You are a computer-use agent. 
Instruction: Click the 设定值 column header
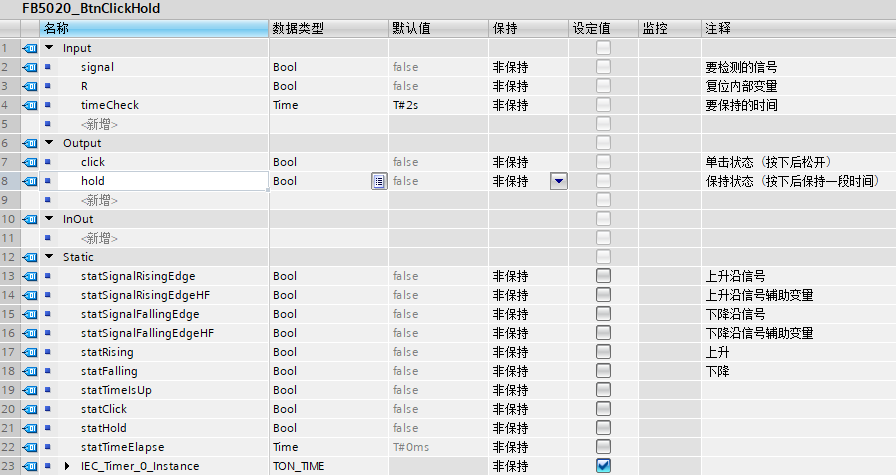[x=603, y=29]
